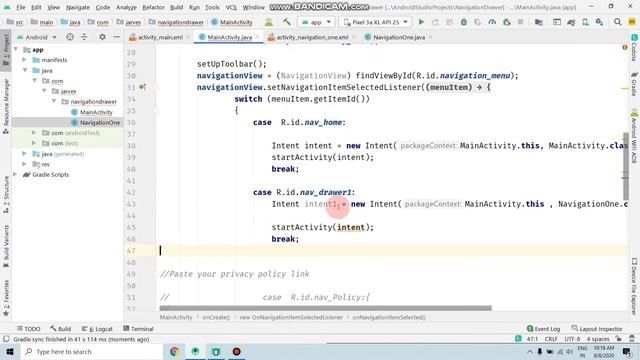
Task: Open Layout Inspector
Action: coord(597,329)
